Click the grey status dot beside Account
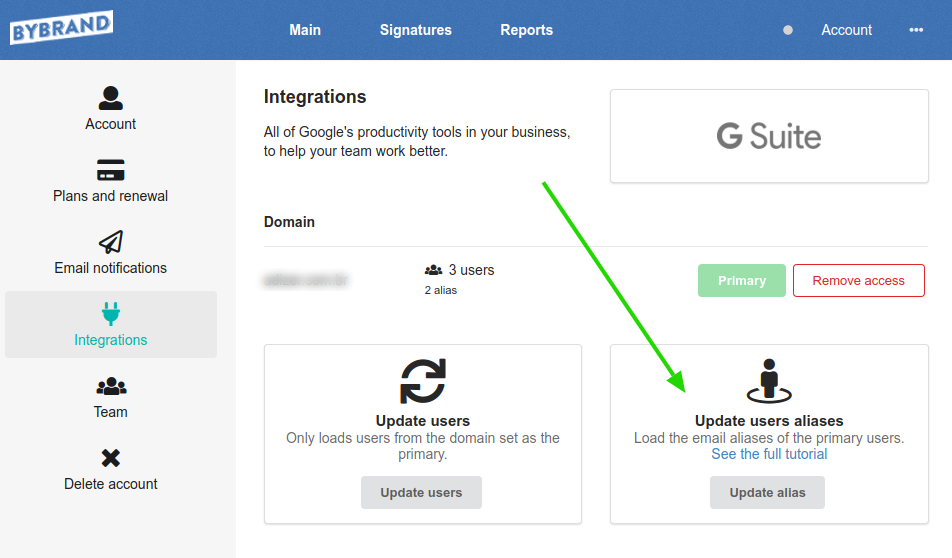This screenshot has width=952, height=558. coord(787,30)
